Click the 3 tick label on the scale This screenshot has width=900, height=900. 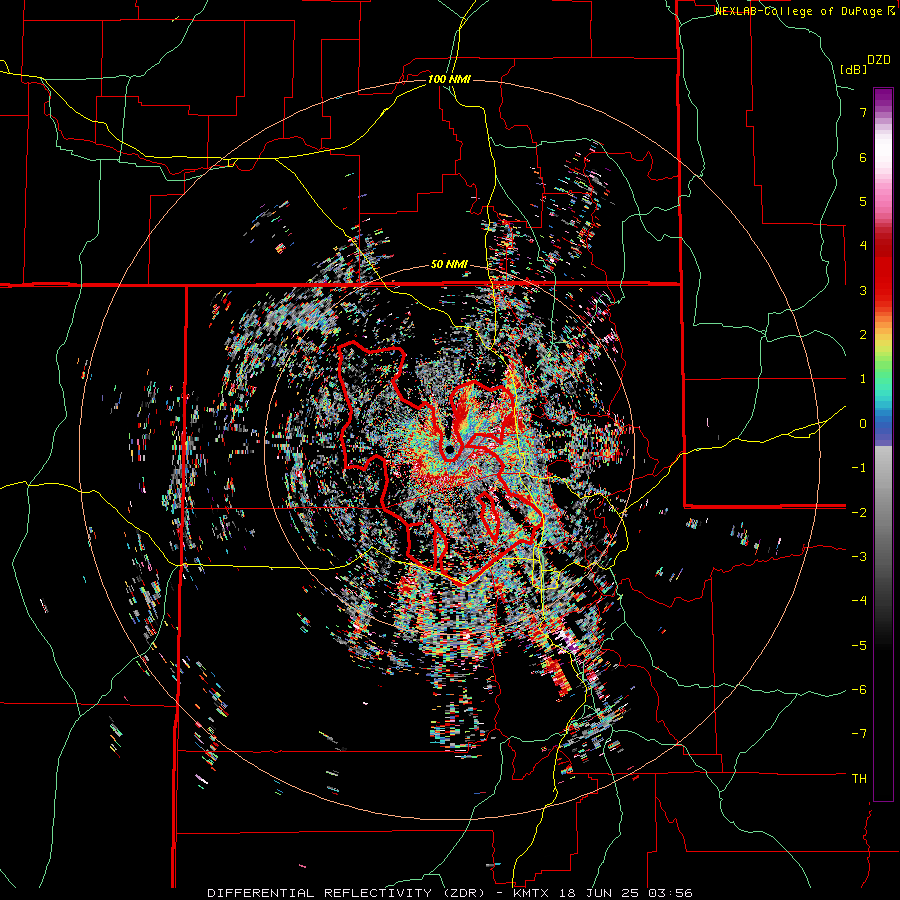pos(863,290)
